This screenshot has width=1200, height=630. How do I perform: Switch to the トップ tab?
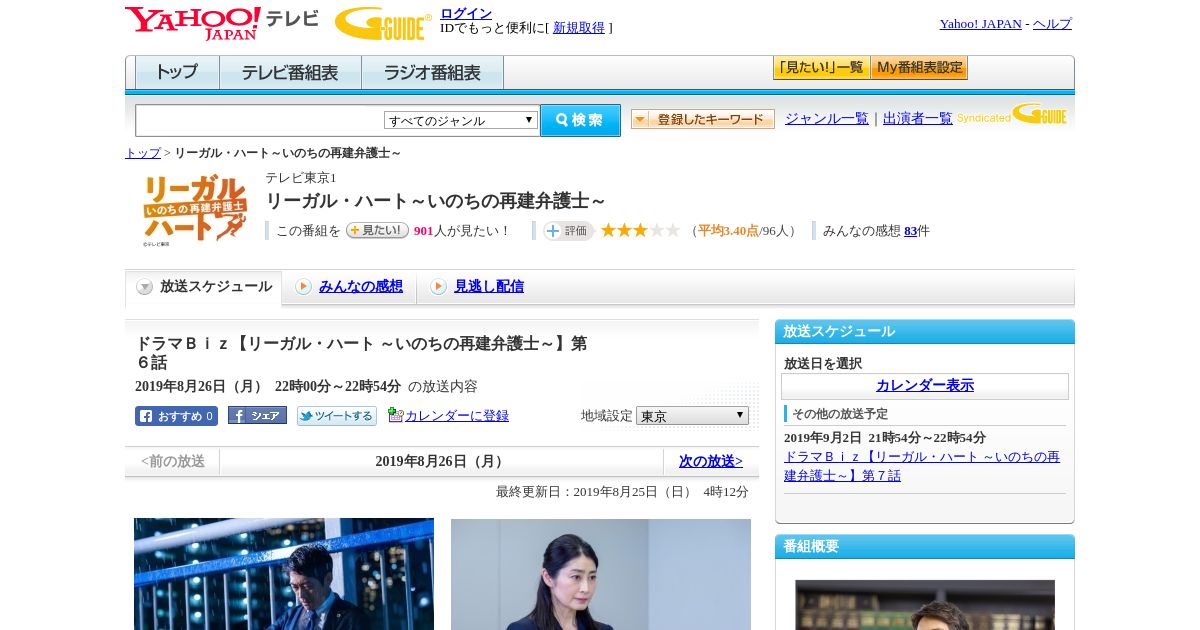click(177, 72)
